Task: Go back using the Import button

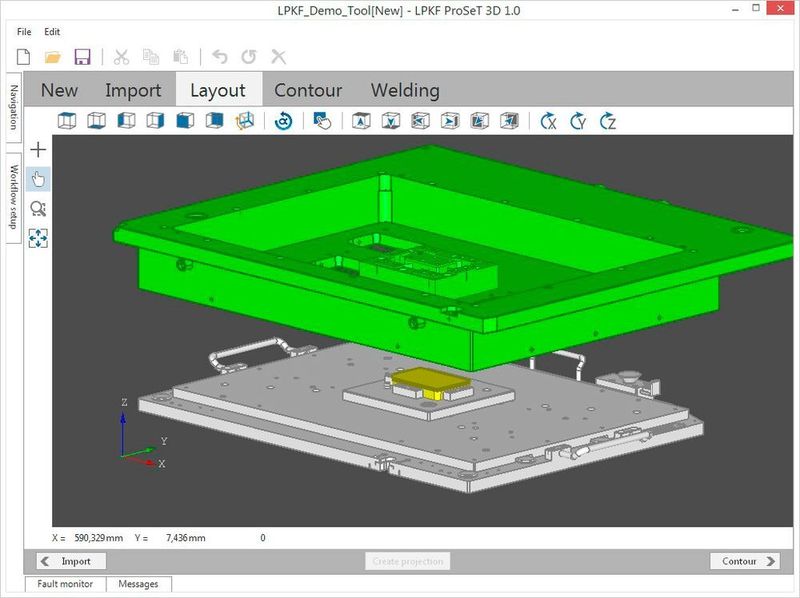Action: click(x=70, y=561)
